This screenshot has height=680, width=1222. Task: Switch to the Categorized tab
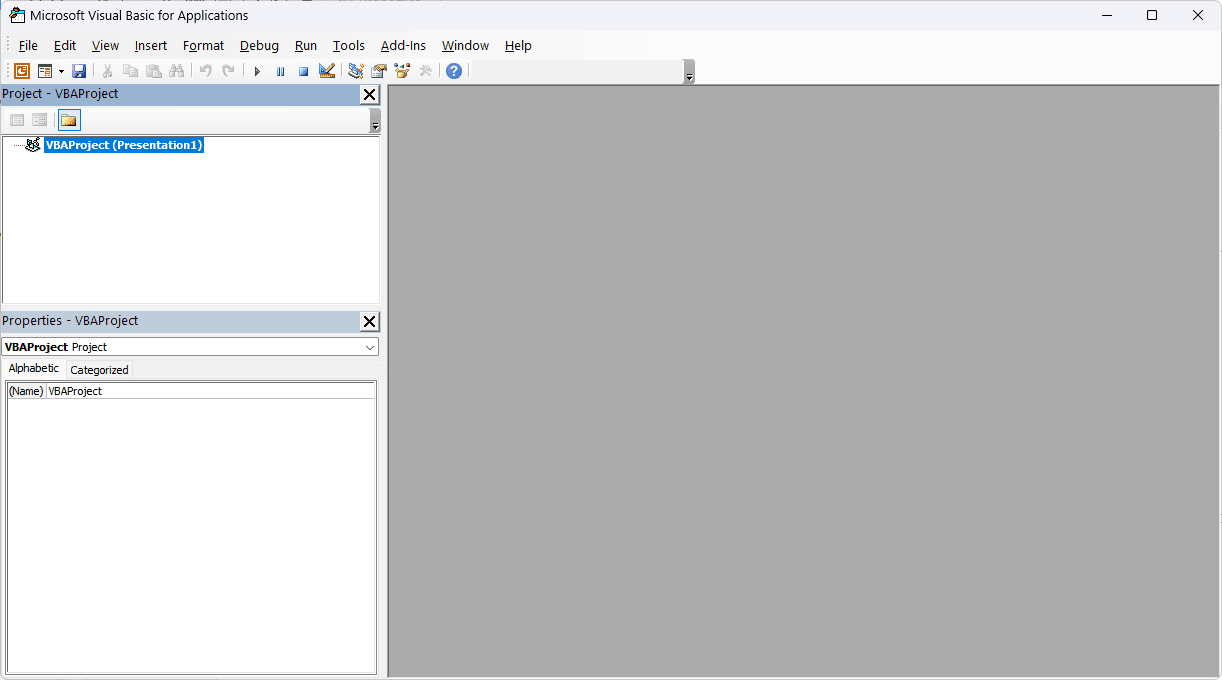[x=99, y=370]
